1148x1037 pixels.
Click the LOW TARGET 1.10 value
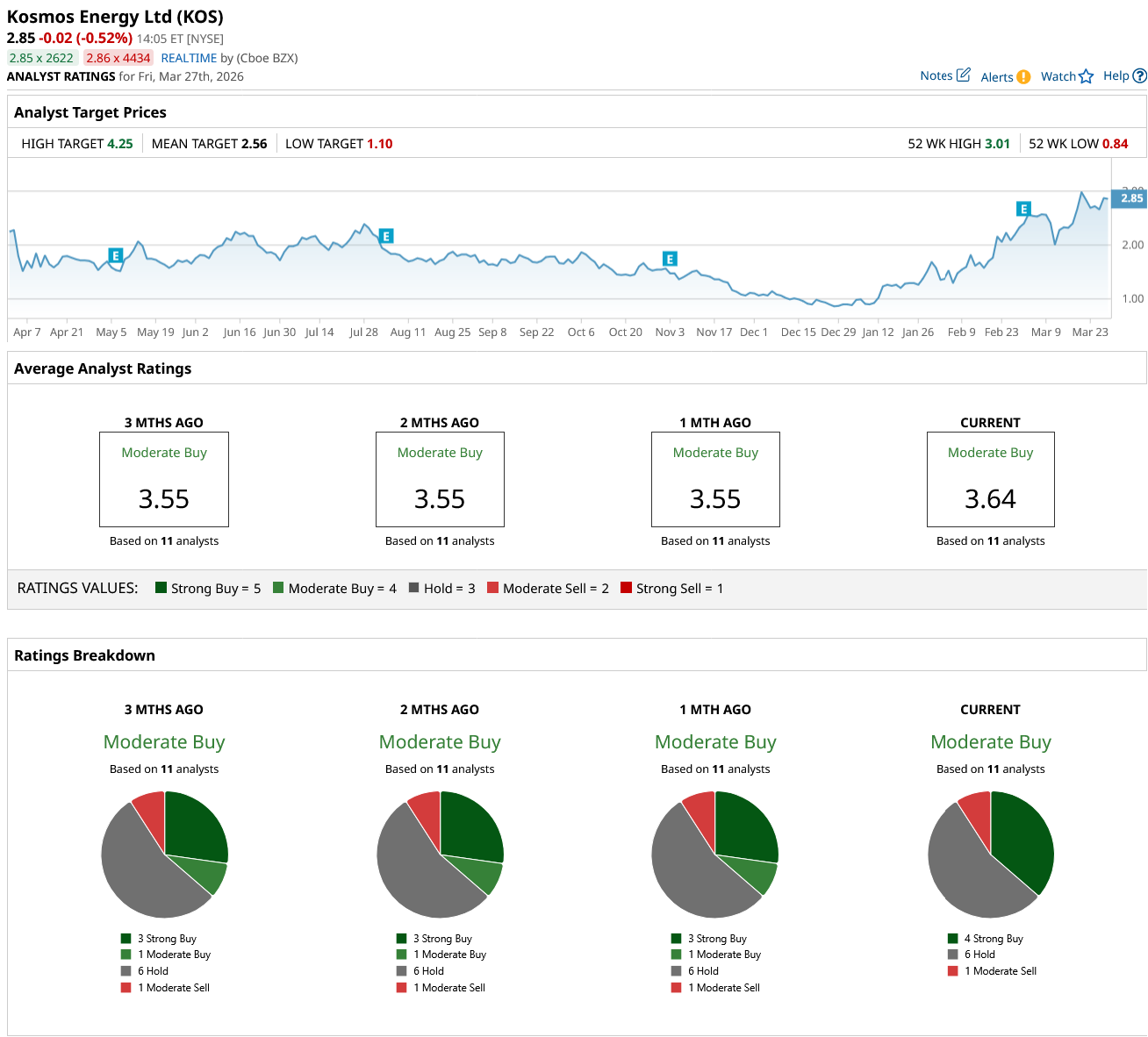(x=380, y=144)
